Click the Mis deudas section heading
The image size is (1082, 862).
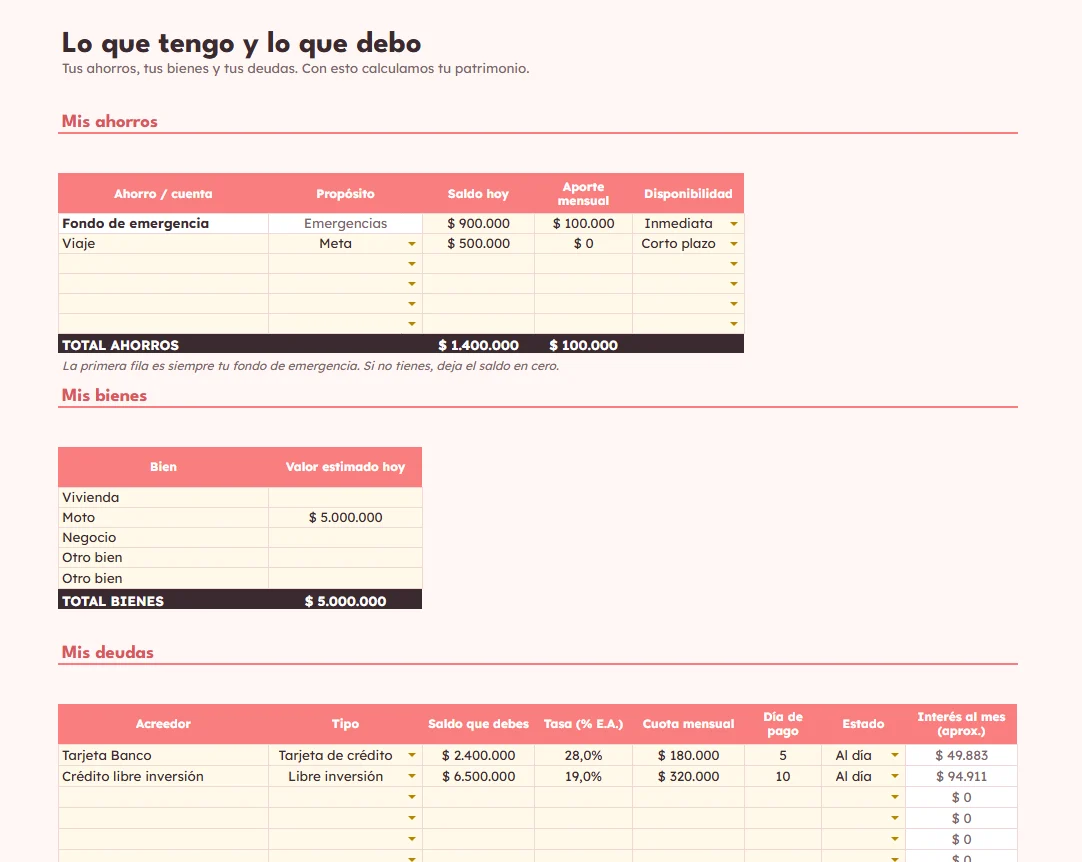[108, 652]
